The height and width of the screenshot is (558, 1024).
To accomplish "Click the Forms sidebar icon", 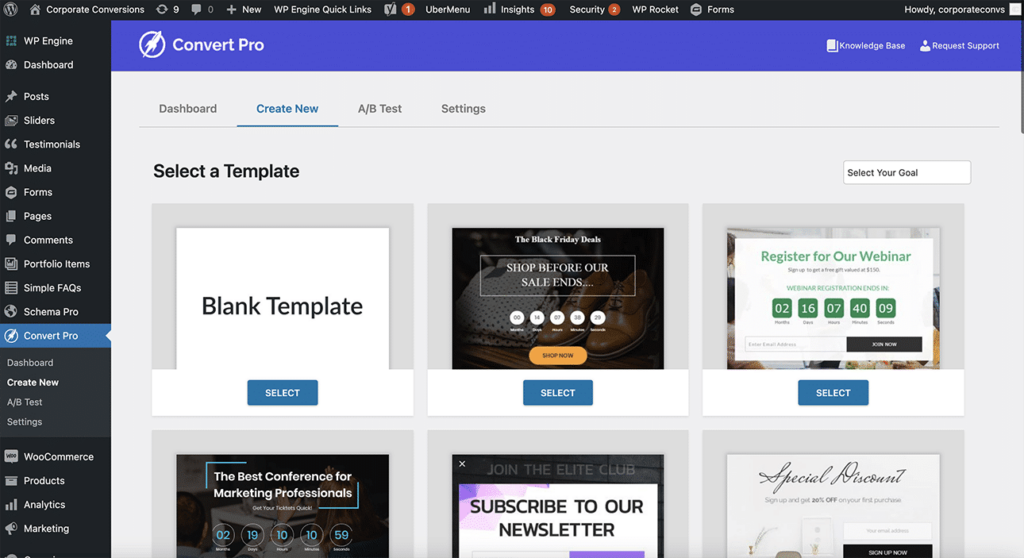I will [11, 192].
